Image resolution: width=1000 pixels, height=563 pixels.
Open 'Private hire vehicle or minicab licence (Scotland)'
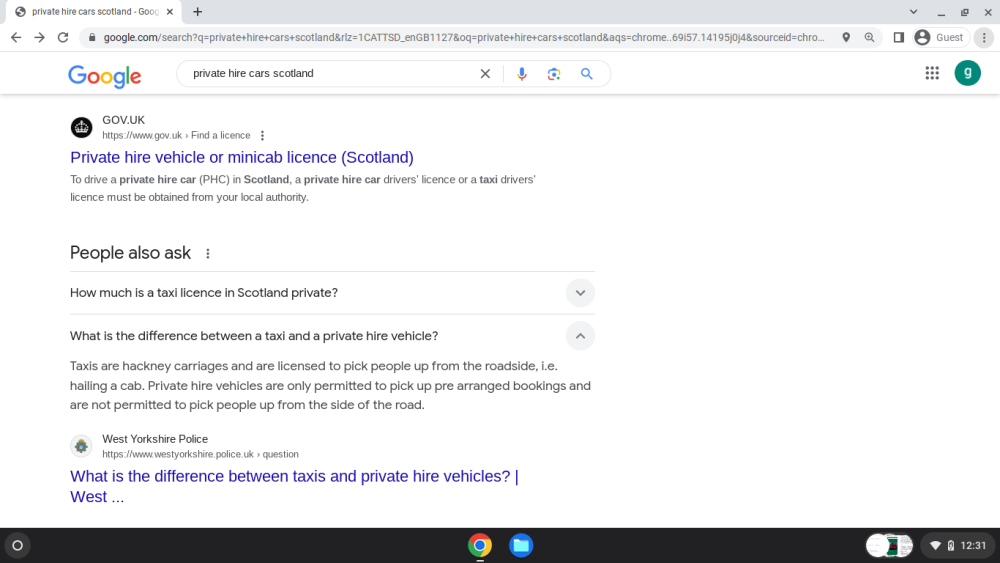[242, 157]
